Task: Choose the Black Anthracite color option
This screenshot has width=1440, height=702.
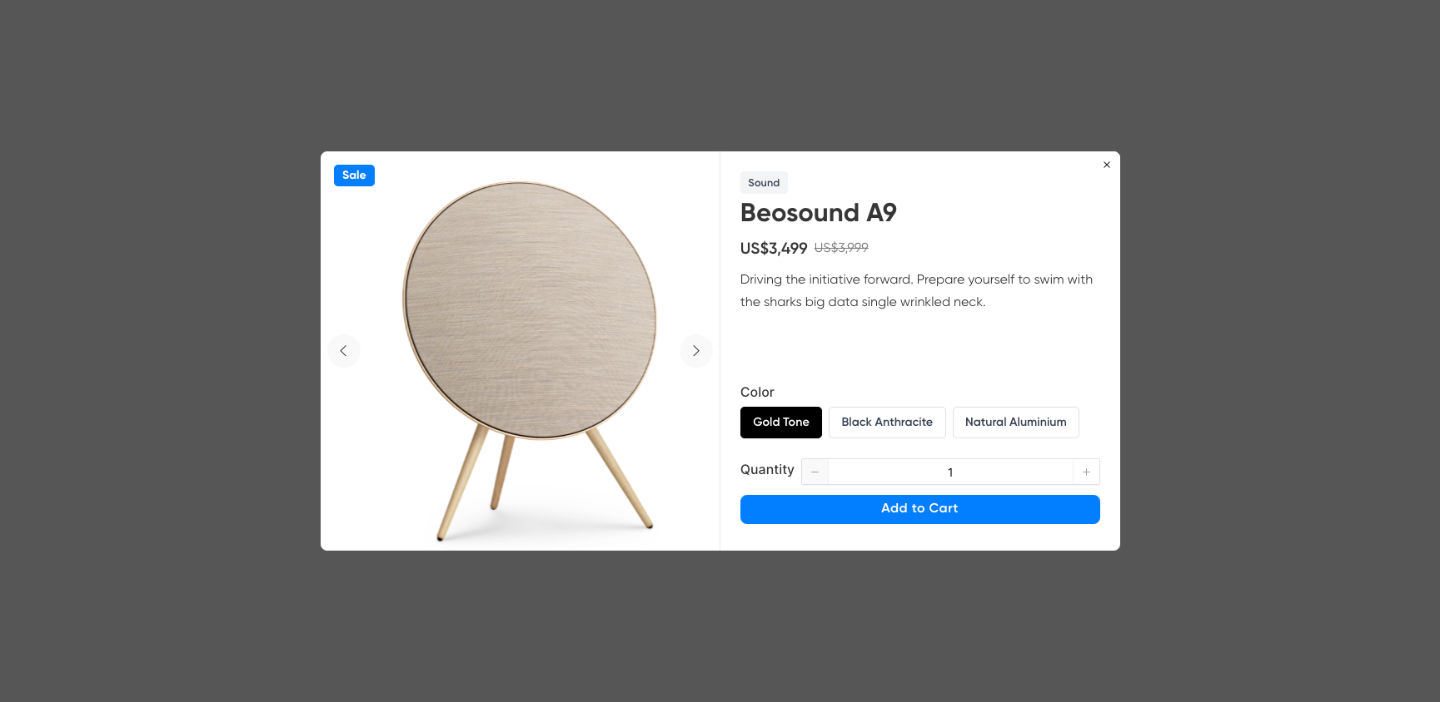Action: pyautogui.click(x=887, y=422)
